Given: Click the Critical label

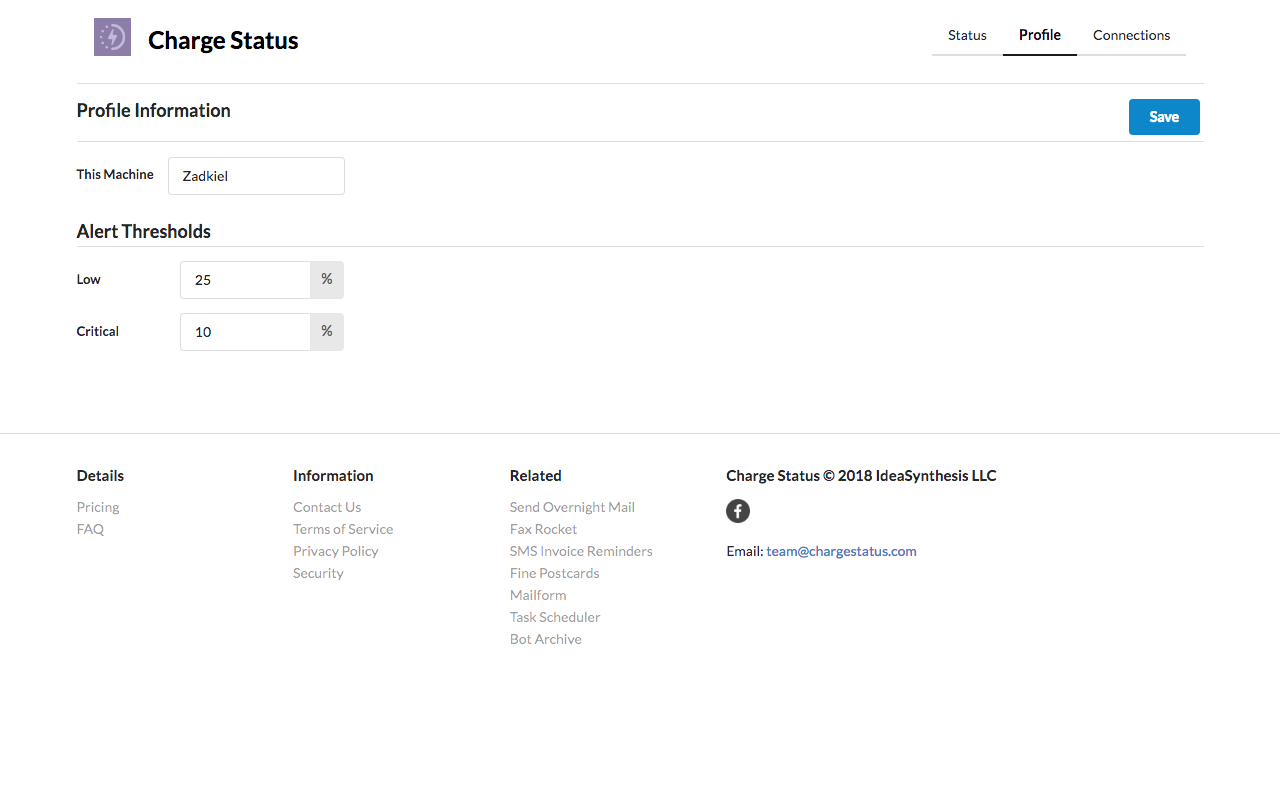Looking at the screenshot, I should tap(98, 331).
